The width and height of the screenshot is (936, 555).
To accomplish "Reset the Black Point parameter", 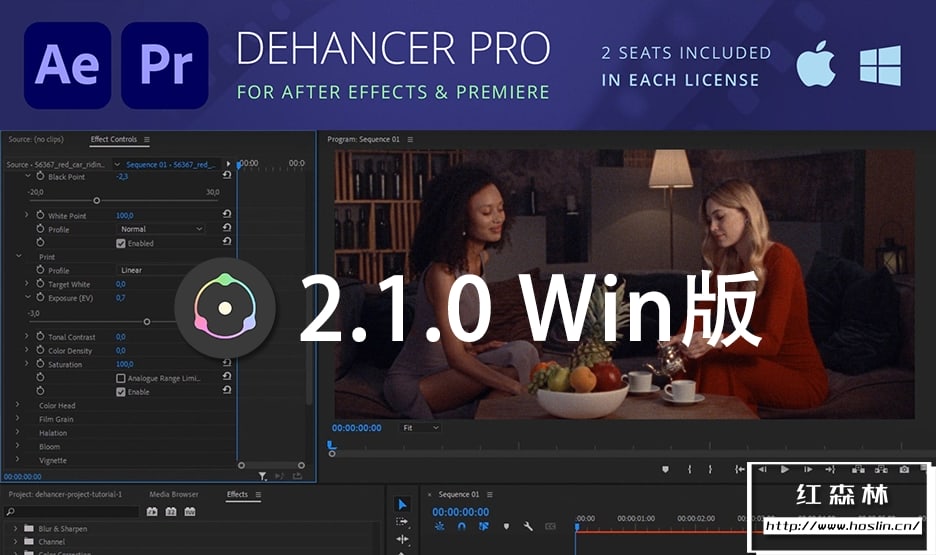I will 227,175.
